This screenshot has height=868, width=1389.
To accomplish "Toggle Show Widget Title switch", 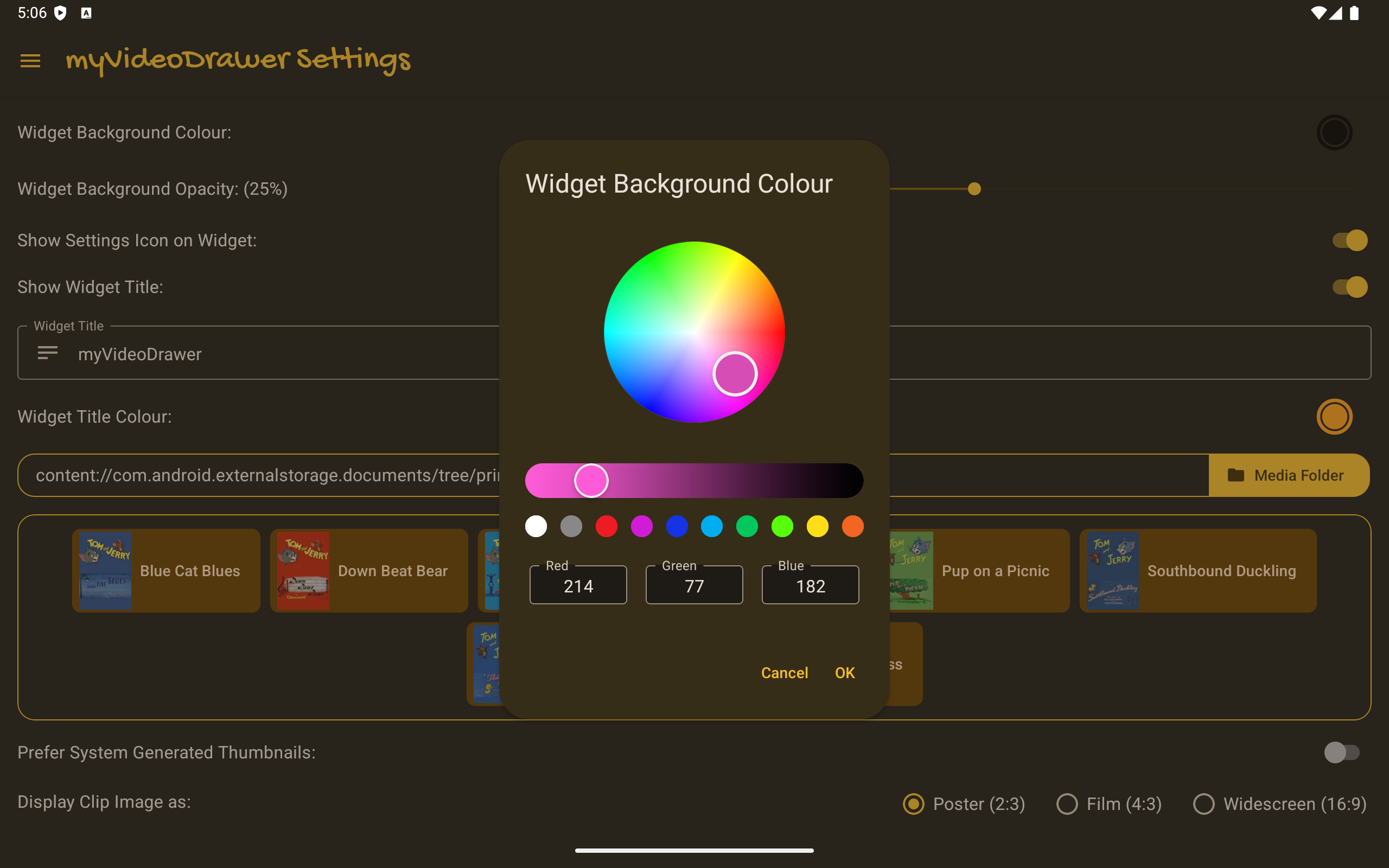I will [1349, 287].
